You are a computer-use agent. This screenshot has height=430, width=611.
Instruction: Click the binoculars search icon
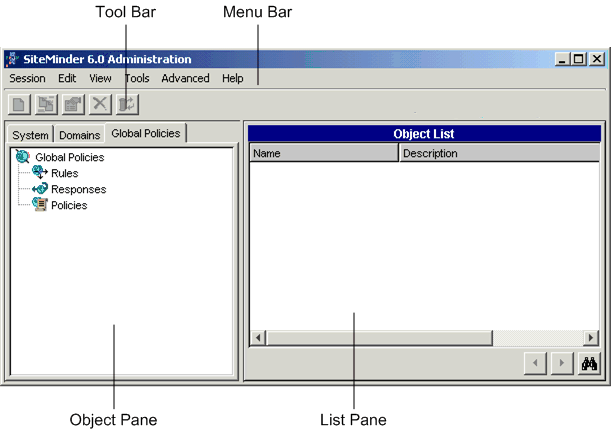589,363
